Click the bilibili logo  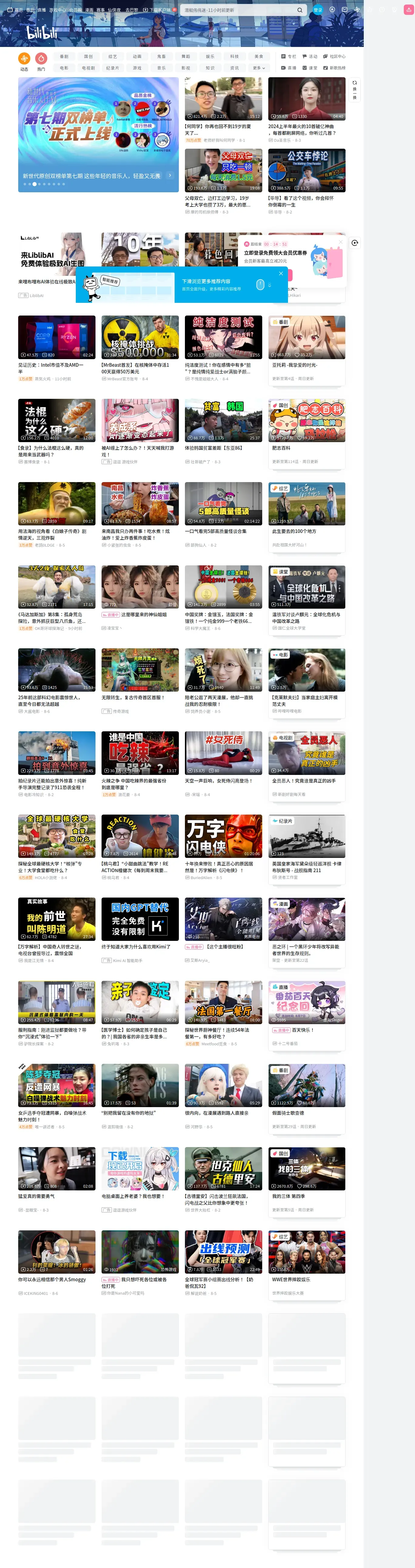[x=42, y=32]
